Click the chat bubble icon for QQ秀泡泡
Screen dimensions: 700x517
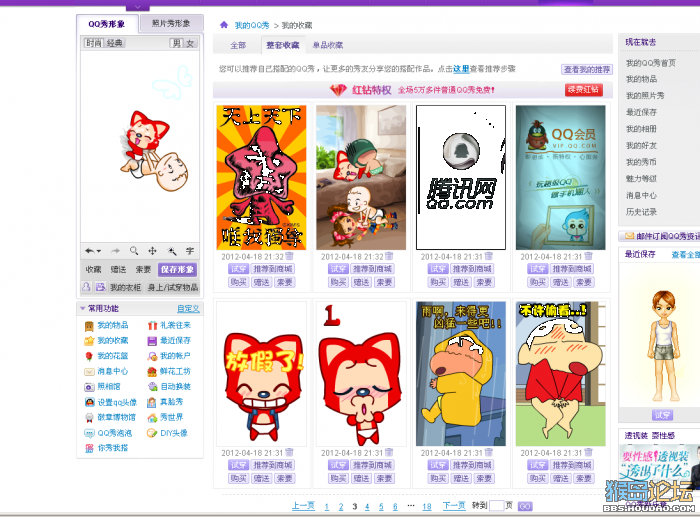click(x=89, y=433)
